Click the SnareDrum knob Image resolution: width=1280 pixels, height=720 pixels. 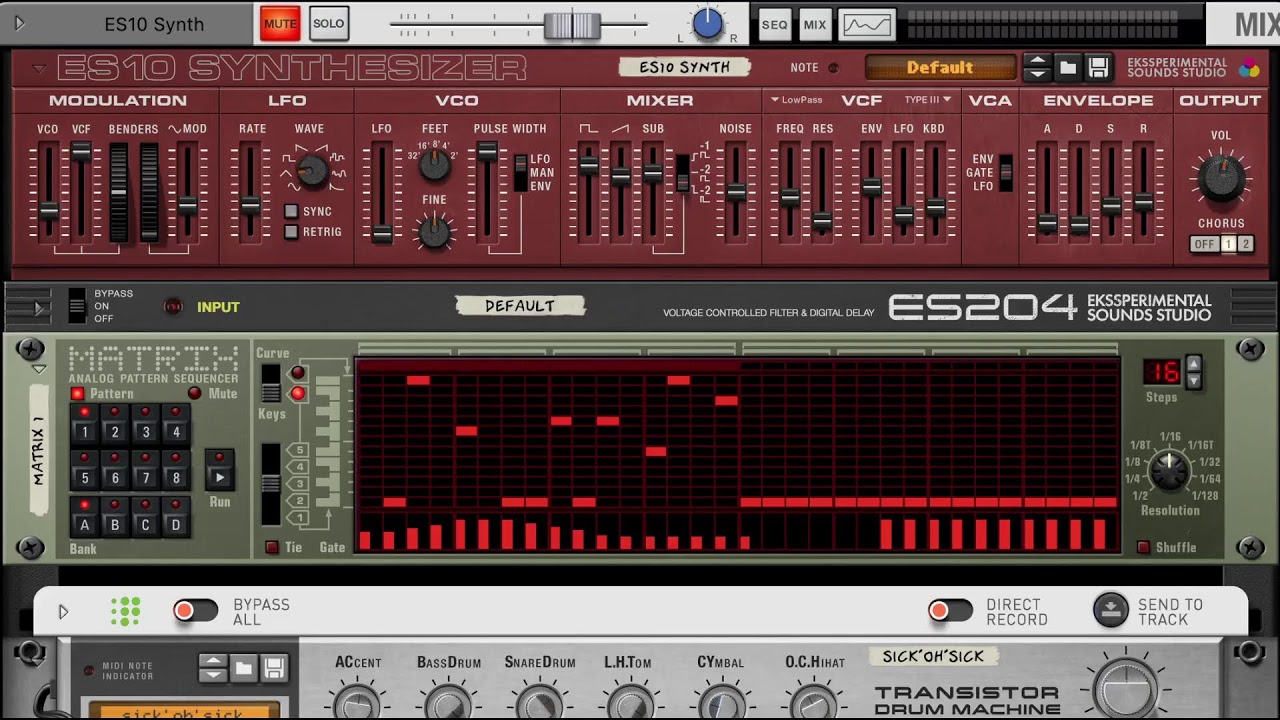540,702
